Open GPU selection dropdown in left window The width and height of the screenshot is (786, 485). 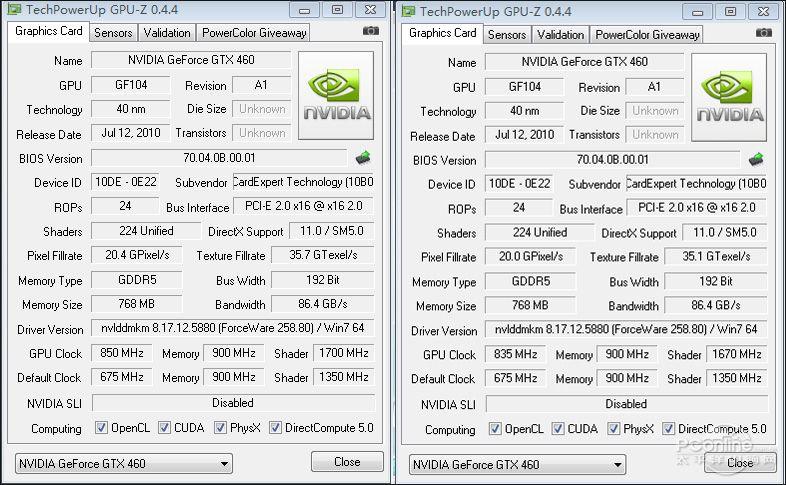[124, 463]
